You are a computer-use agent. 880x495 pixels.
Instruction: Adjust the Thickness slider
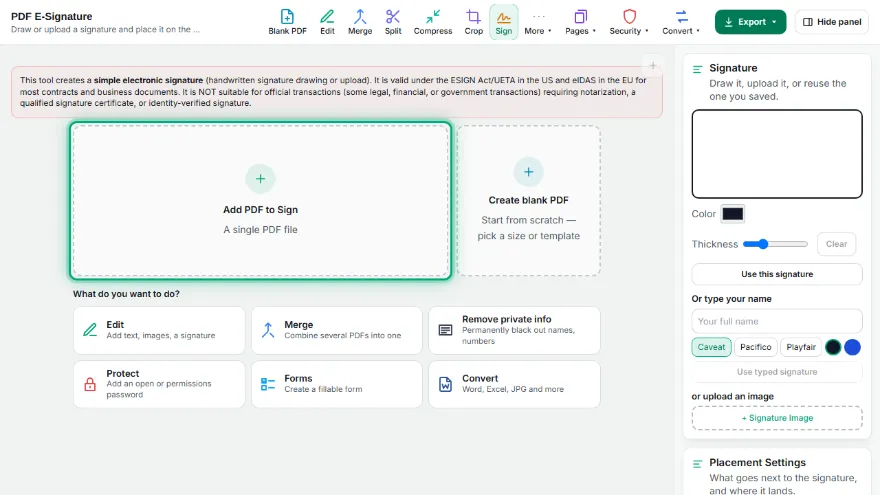775,244
